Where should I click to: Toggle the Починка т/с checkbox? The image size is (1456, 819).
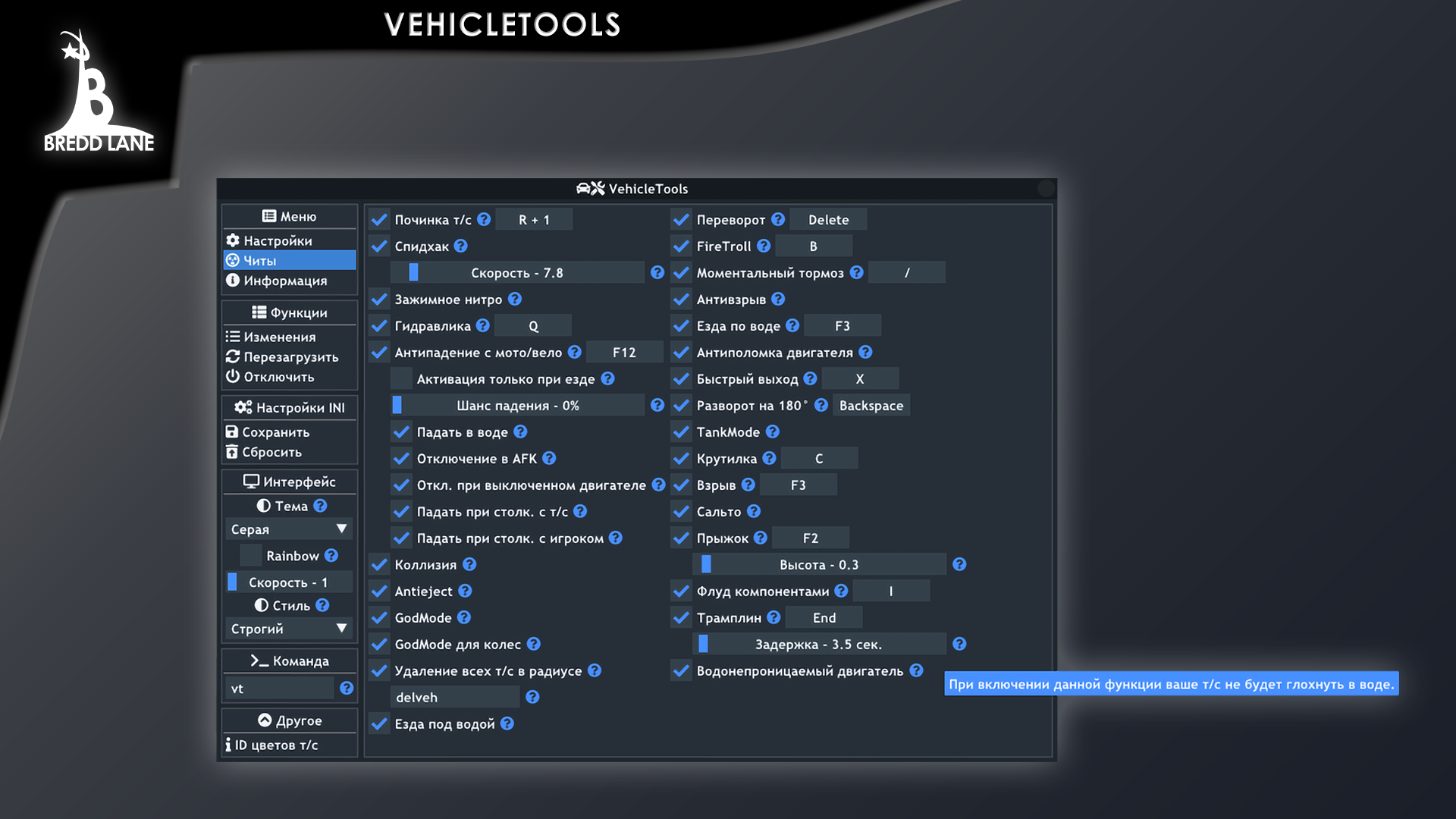pyautogui.click(x=379, y=220)
